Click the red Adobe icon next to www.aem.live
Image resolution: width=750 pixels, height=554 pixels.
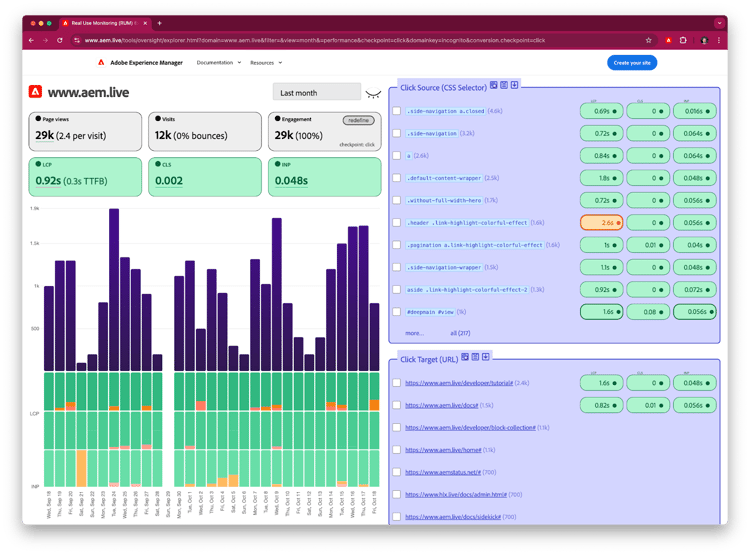point(35,91)
